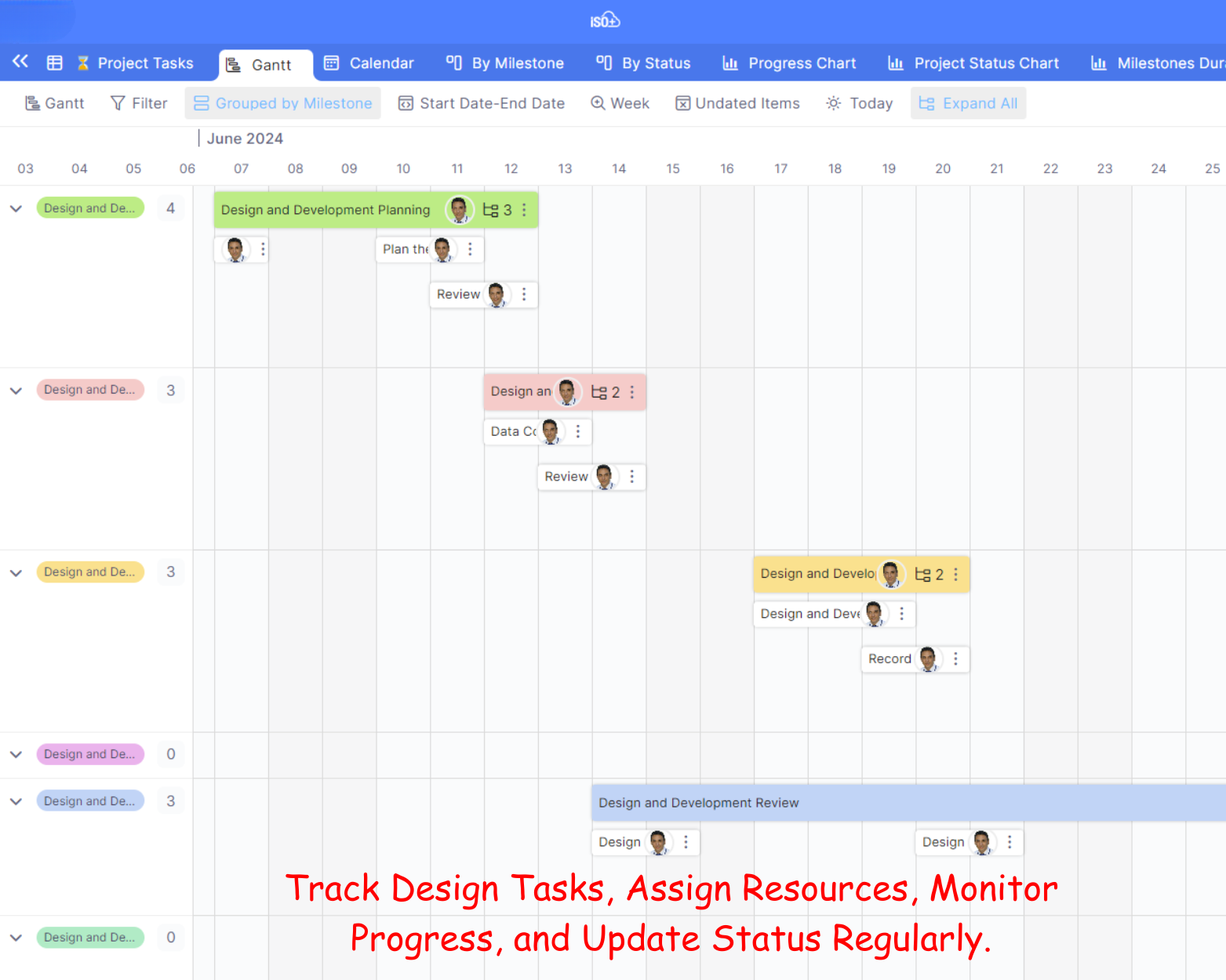This screenshot has height=980, width=1226.
Task: Collapse the green milestone group row
Action: [16, 209]
